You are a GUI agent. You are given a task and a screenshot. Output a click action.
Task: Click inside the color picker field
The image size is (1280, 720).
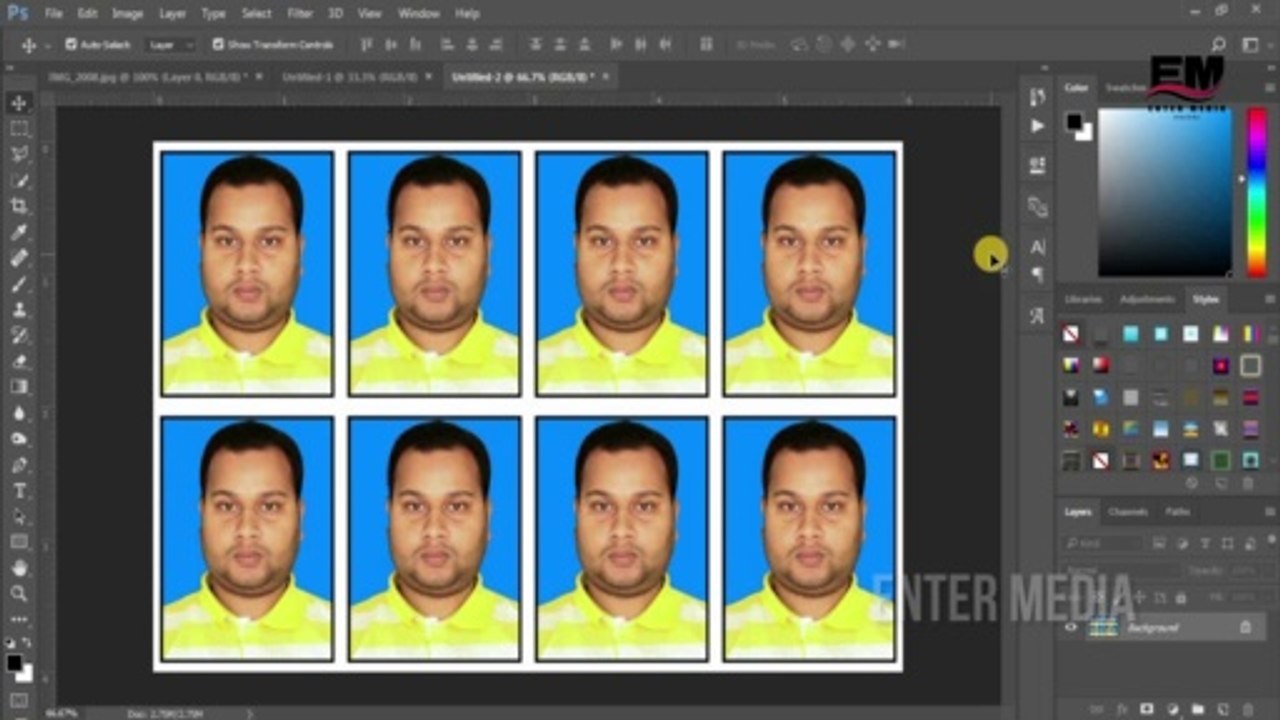coord(1165,191)
